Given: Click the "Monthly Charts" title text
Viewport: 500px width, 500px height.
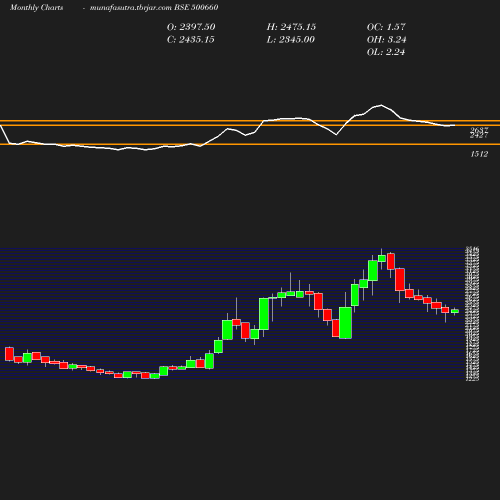Looking at the screenshot, I should pyautogui.click(x=36, y=7).
